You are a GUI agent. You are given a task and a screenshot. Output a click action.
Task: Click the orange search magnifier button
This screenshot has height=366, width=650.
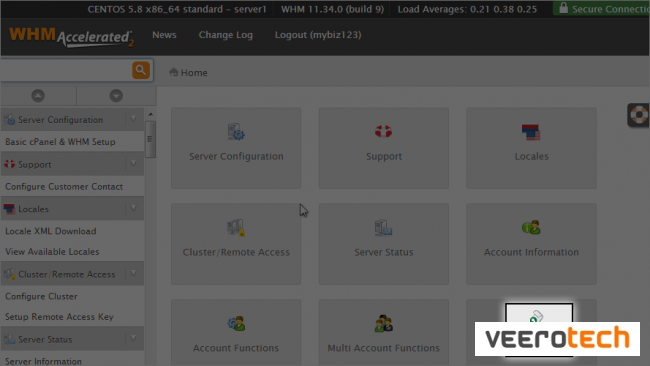(x=141, y=70)
